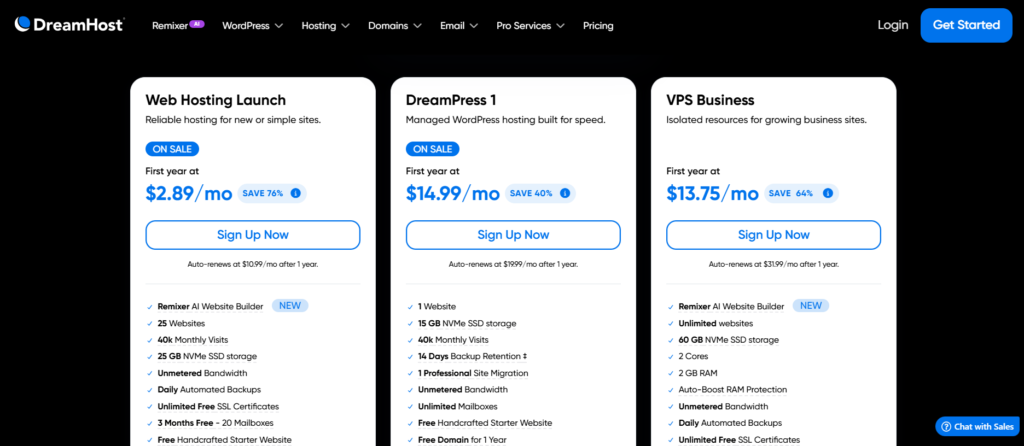
Task: Click 'Unlimited websites' feature
Action: pos(716,323)
